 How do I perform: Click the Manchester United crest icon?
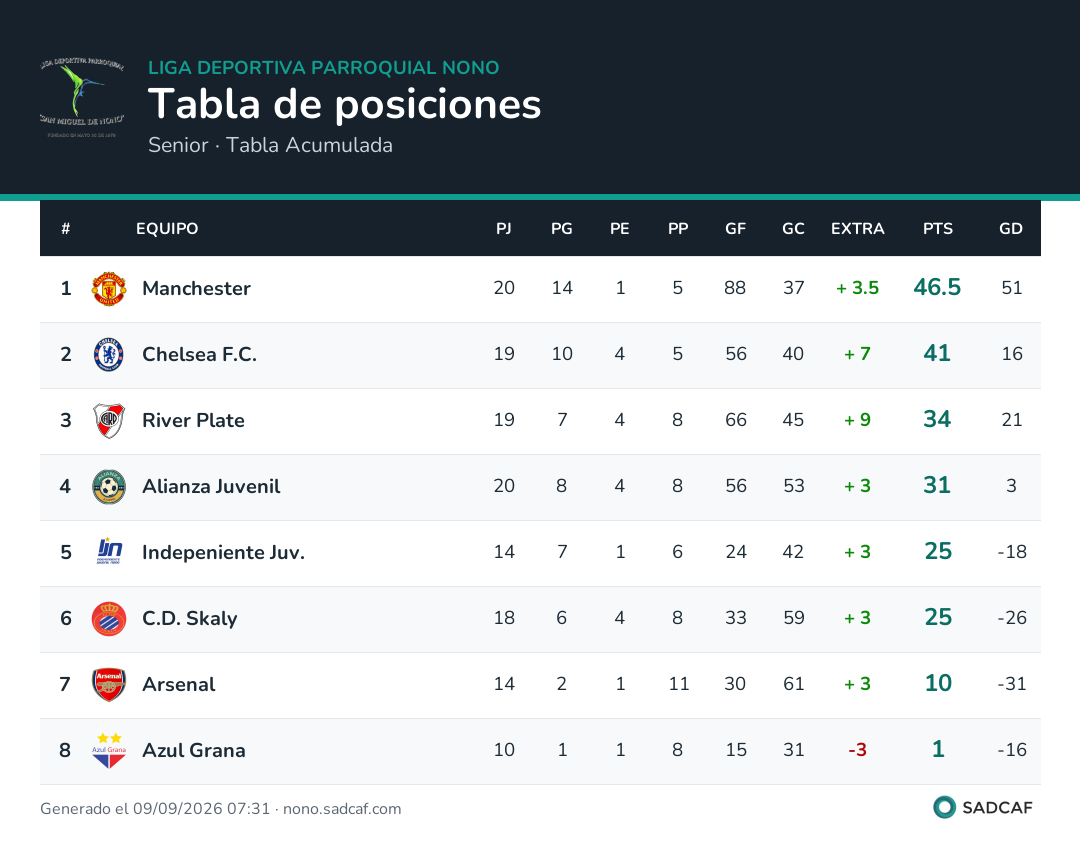[x=109, y=289]
